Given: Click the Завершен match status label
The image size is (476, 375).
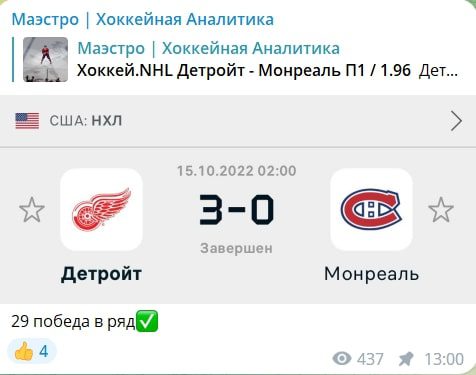Looking at the screenshot, I should click(236, 248).
